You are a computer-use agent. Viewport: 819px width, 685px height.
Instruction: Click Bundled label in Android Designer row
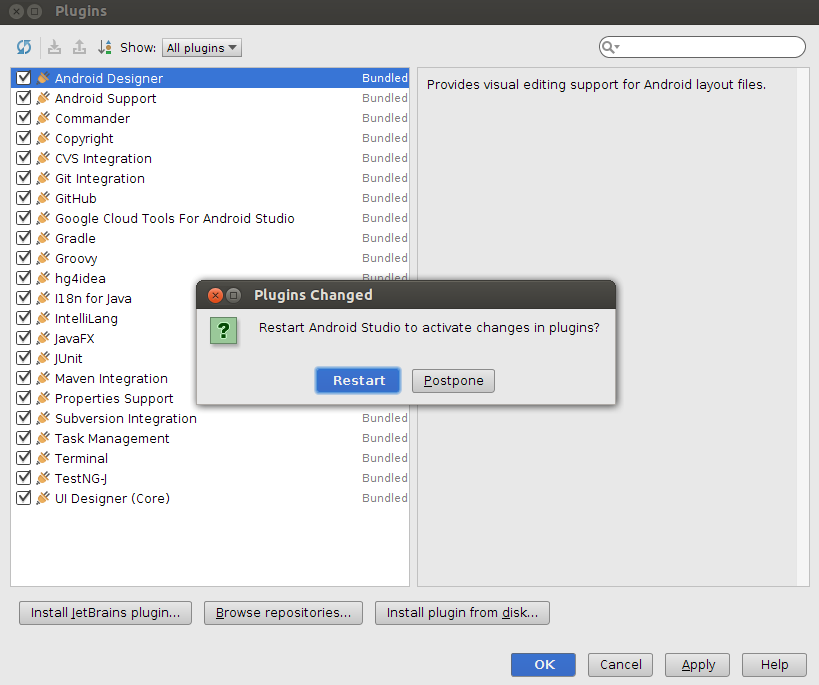coord(385,78)
